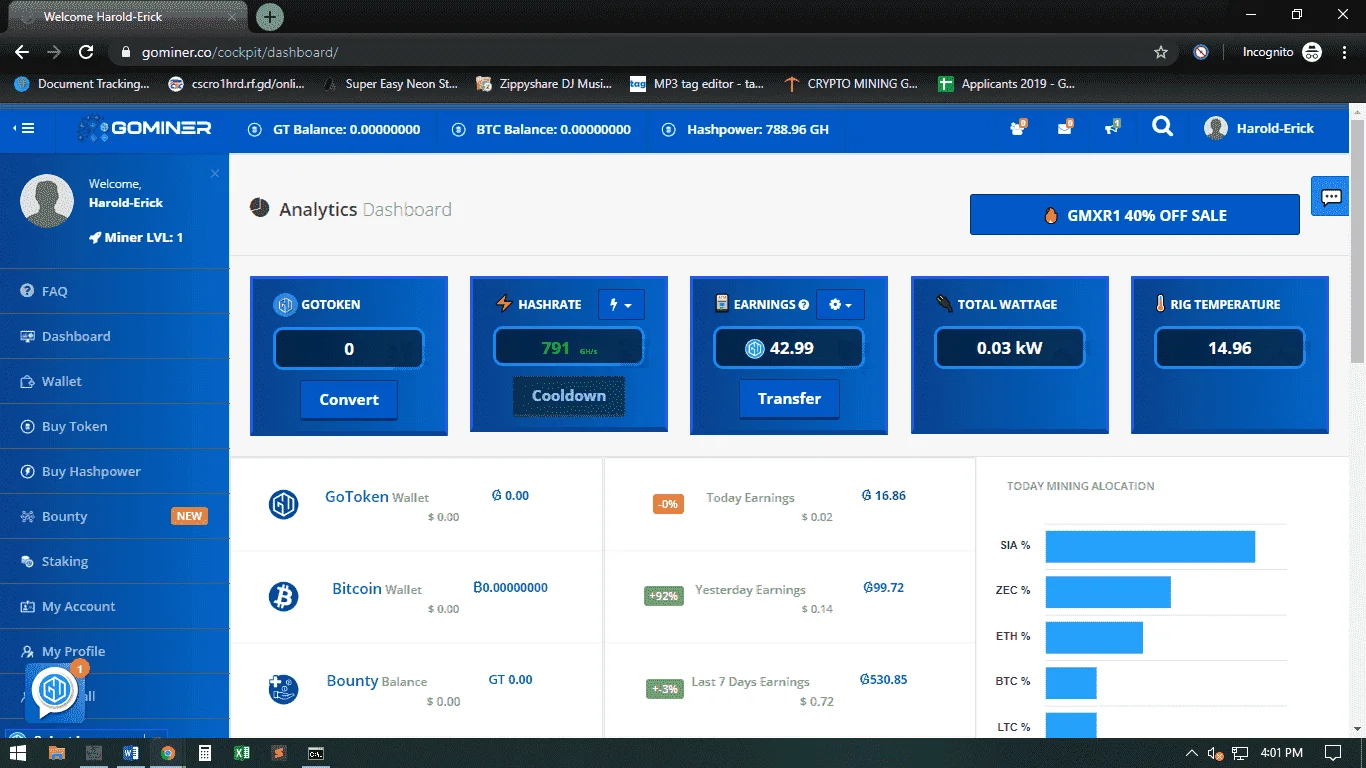Screen dimensions: 1366x768
Task: Click the GoMiner logo
Action: 145,128
